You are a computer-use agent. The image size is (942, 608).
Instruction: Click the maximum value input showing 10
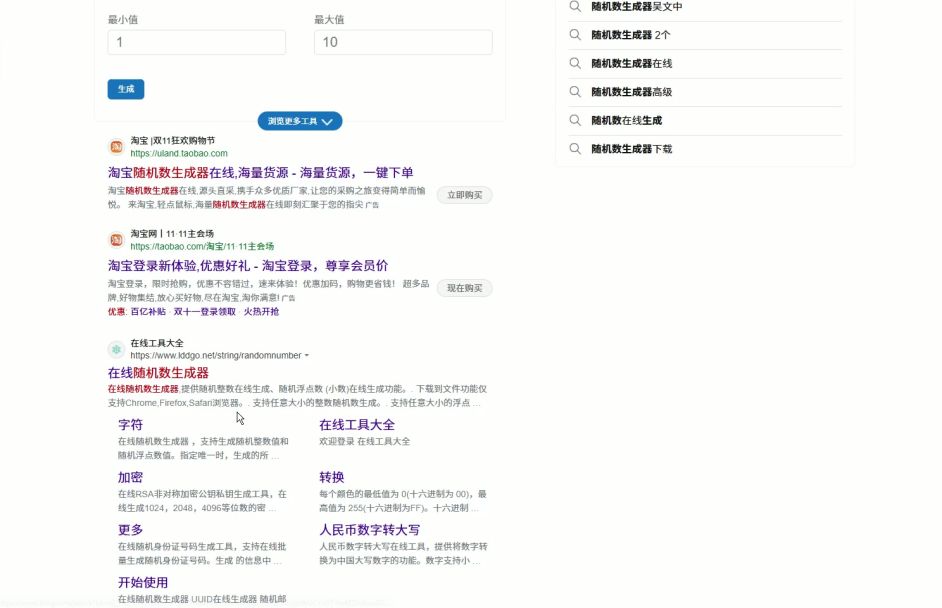point(403,42)
